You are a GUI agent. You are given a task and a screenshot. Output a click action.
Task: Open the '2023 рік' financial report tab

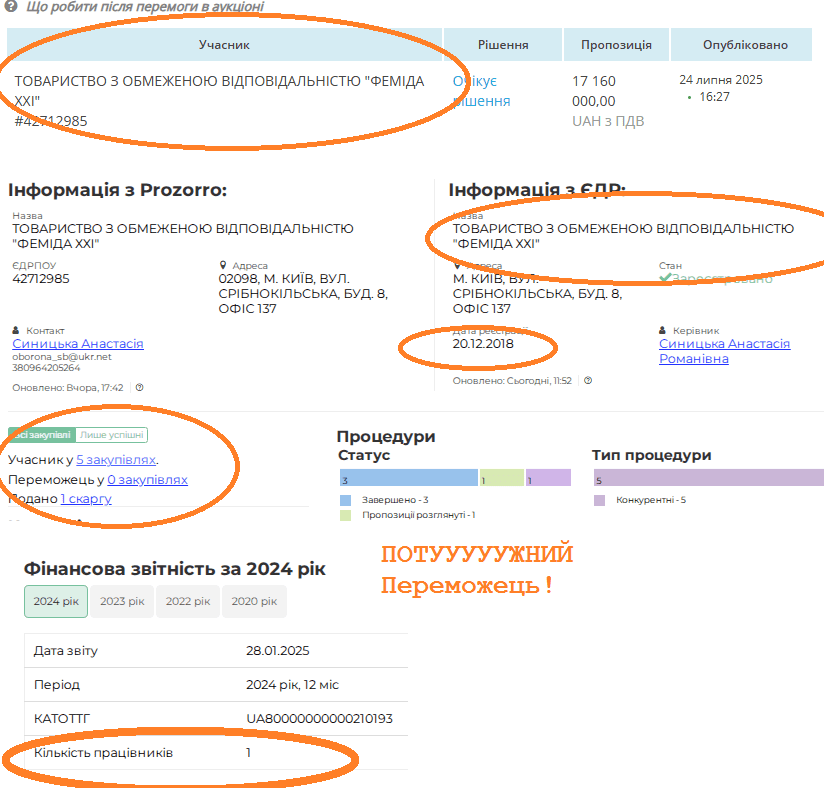[x=122, y=602]
